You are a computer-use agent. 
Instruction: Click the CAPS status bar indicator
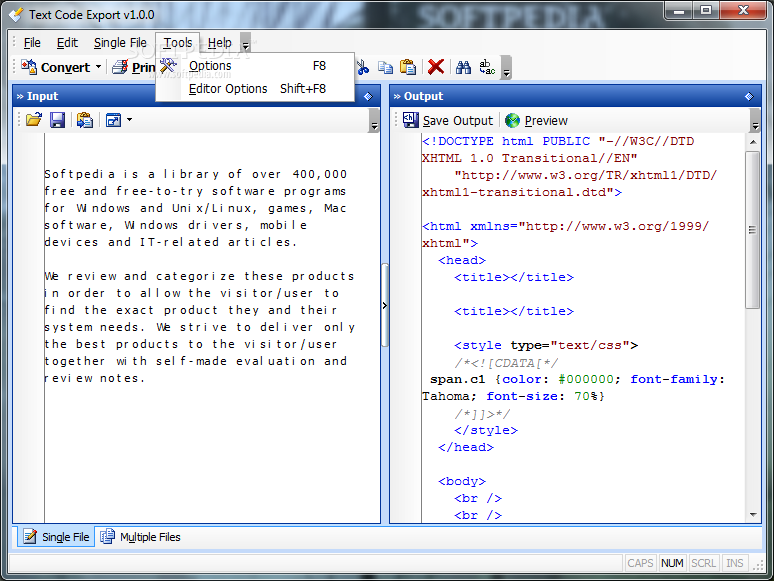click(640, 563)
